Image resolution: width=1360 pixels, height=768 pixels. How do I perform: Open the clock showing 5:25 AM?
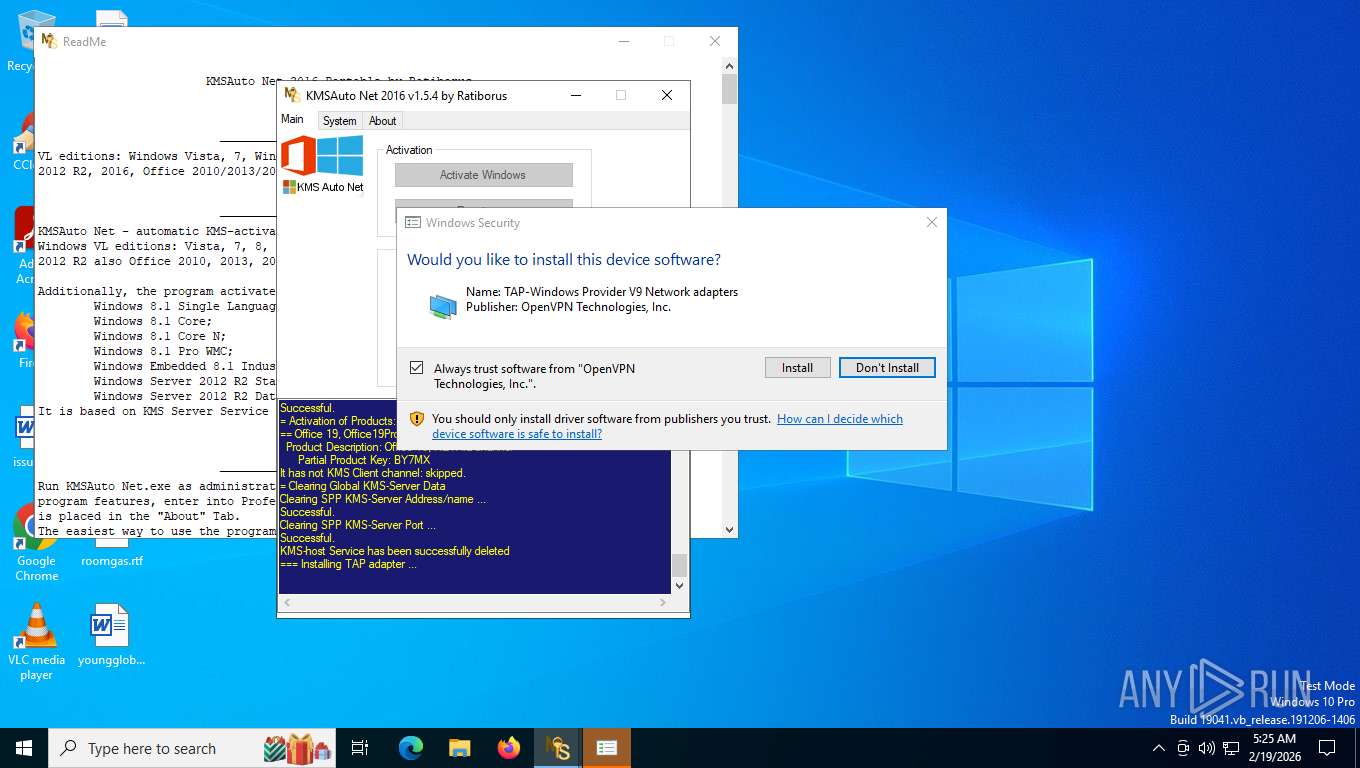pyautogui.click(x=1274, y=747)
